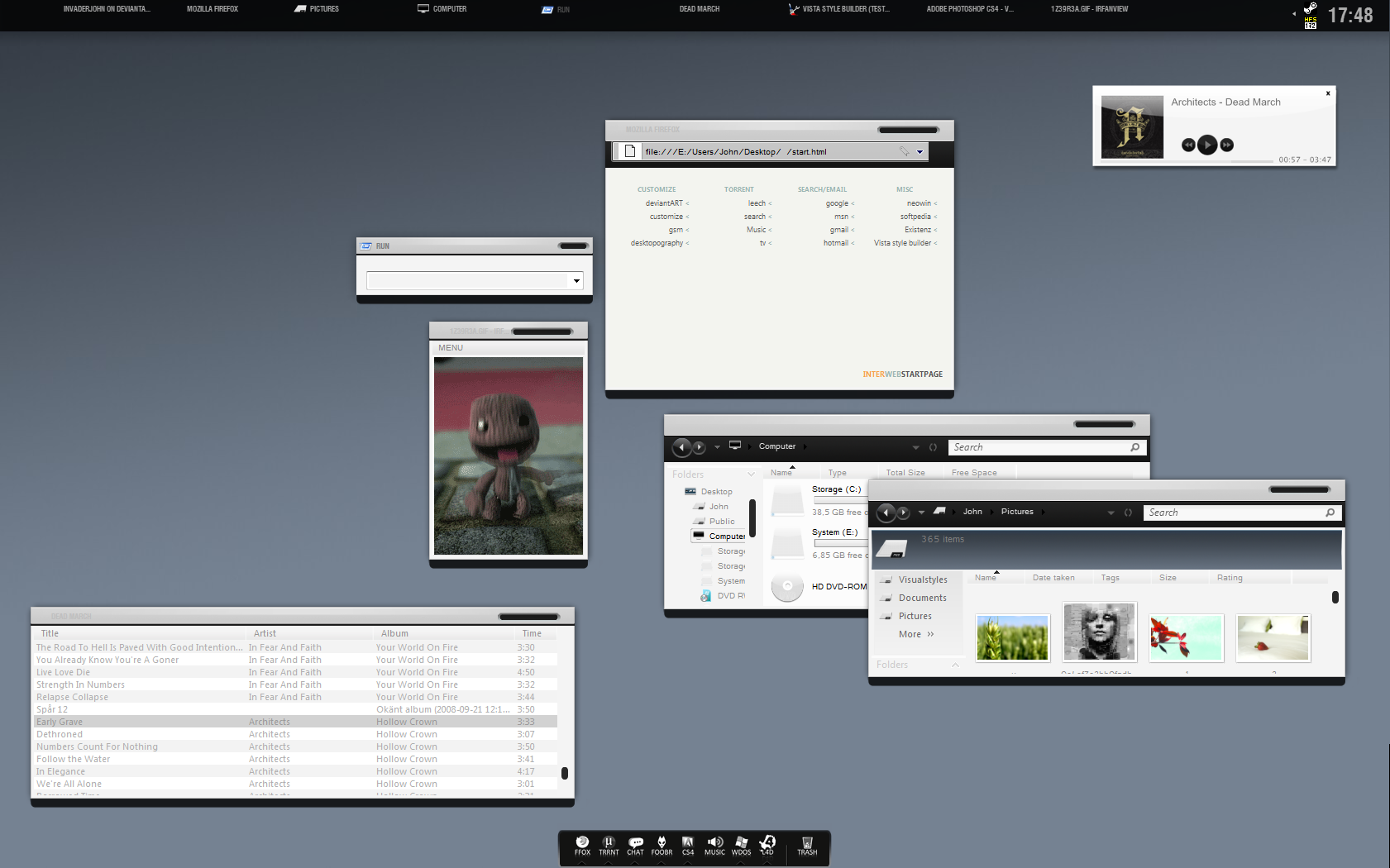This screenshot has height=868, width=1390.
Task: Switch to Vista Style Builder taskbar item
Action: coord(839,9)
